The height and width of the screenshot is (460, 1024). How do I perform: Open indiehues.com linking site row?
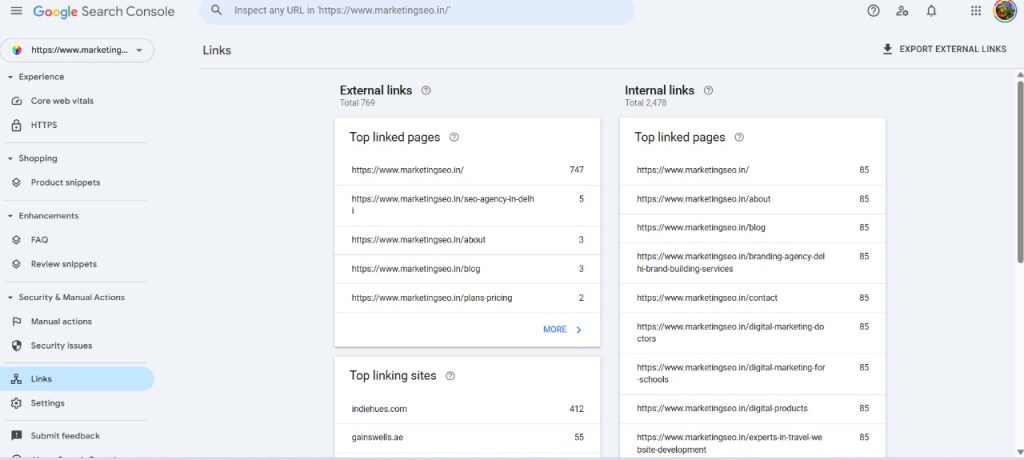(x=468, y=409)
